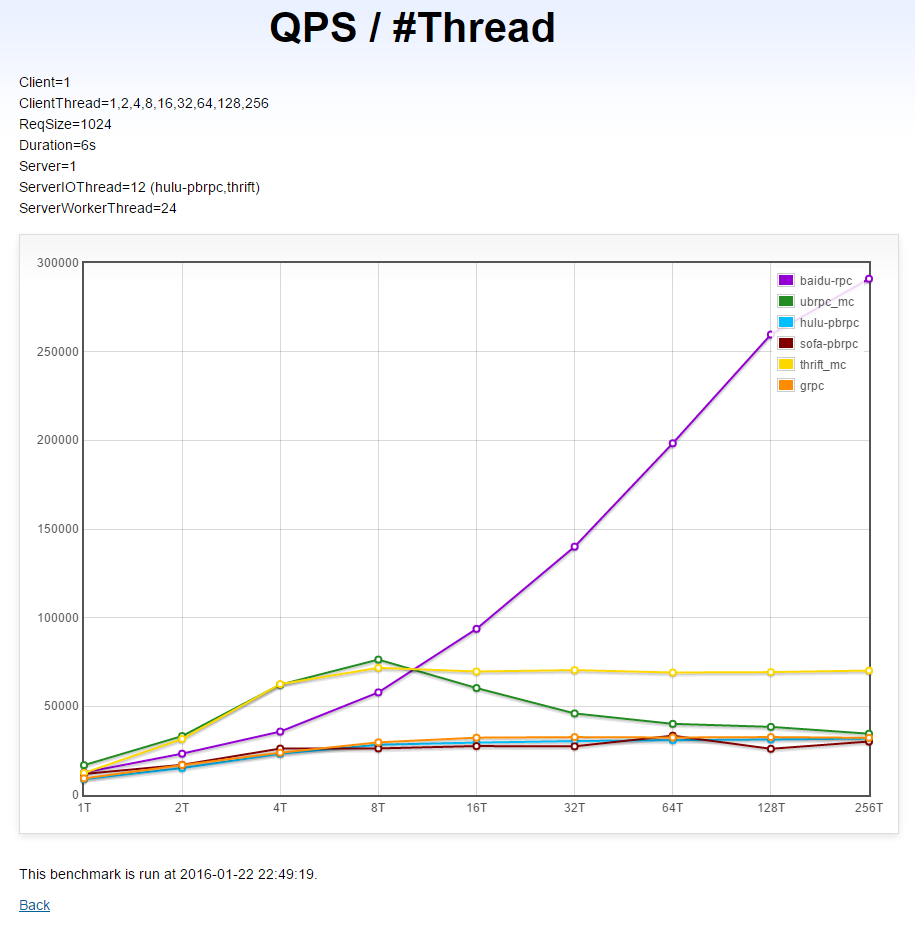The height and width of the screenshot is (933, 915).
Task: Click the ubrpc_mc data point at 32T
Action: [575, 713]
